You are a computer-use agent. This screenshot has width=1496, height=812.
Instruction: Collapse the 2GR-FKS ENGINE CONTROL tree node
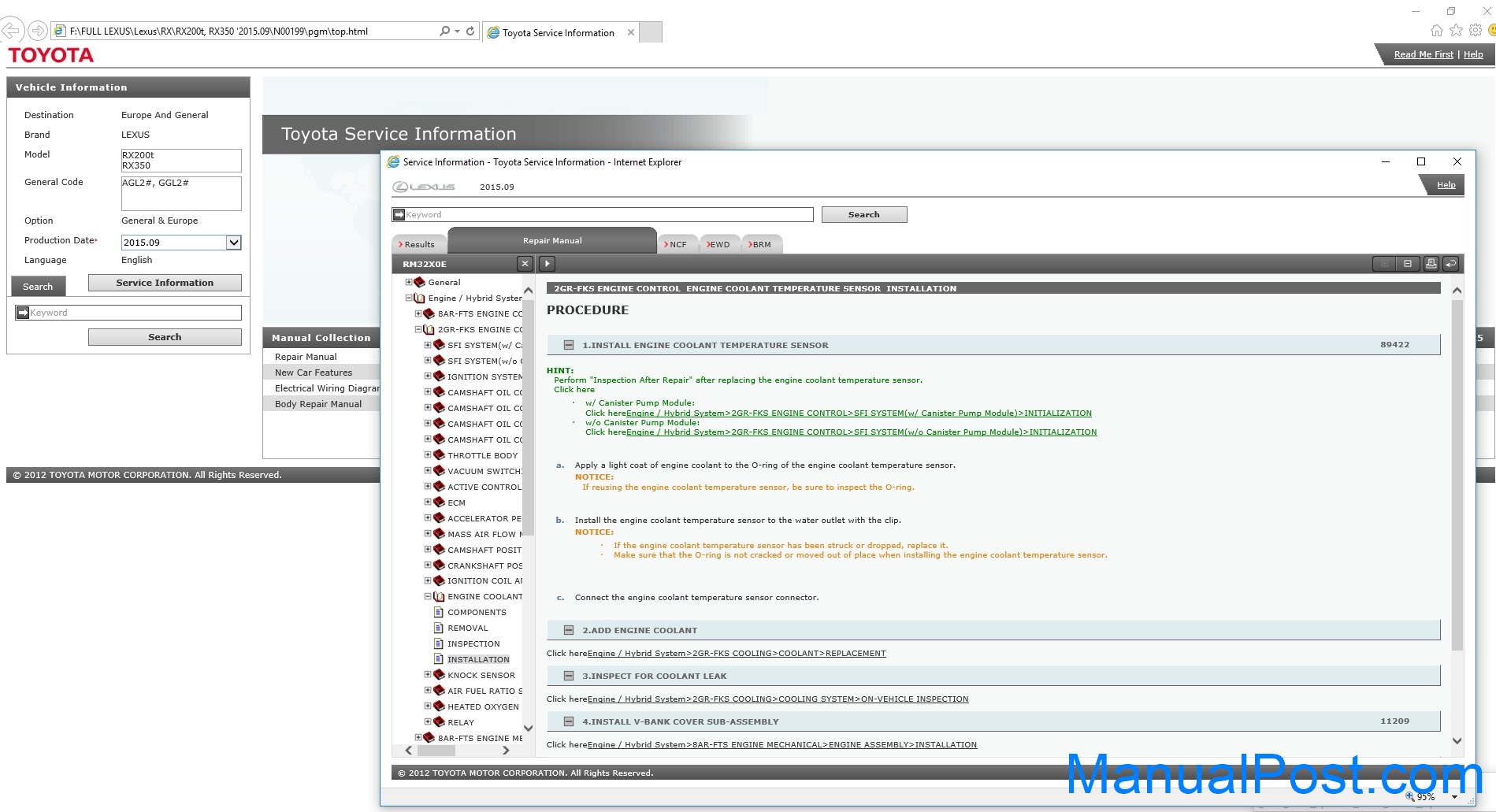click(418, 329)
